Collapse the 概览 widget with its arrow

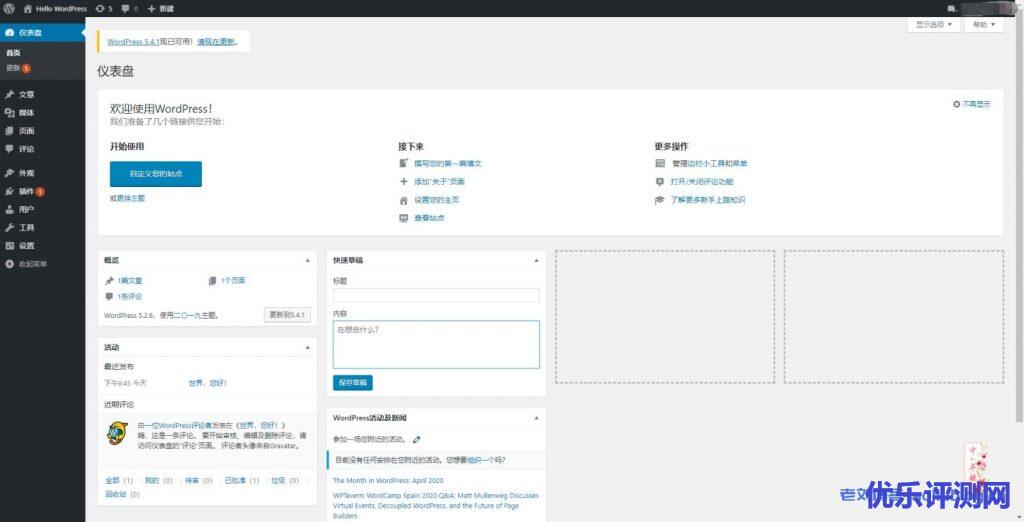click(x=308, y=260)
